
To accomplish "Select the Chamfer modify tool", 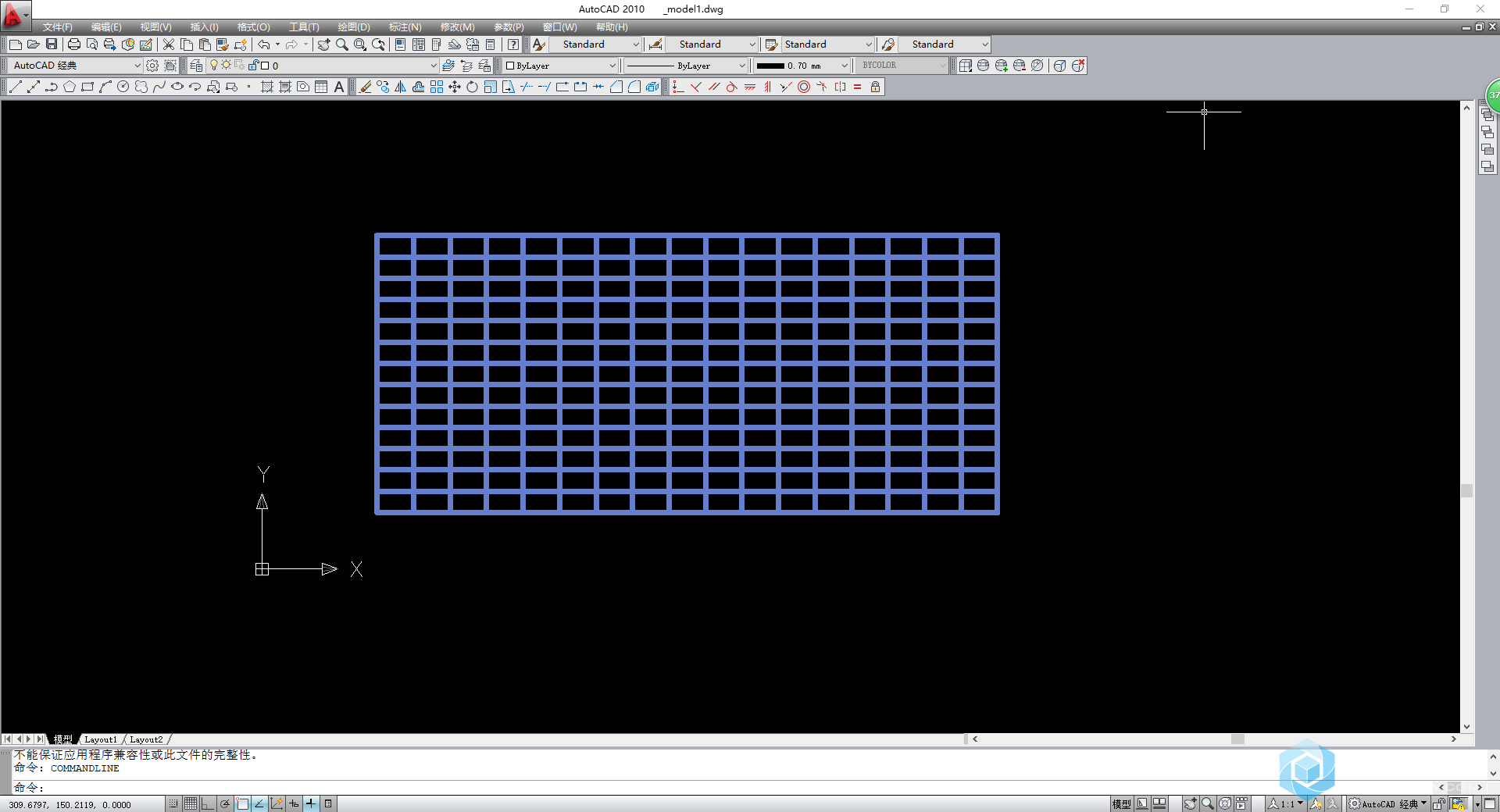I will [616, 87].
